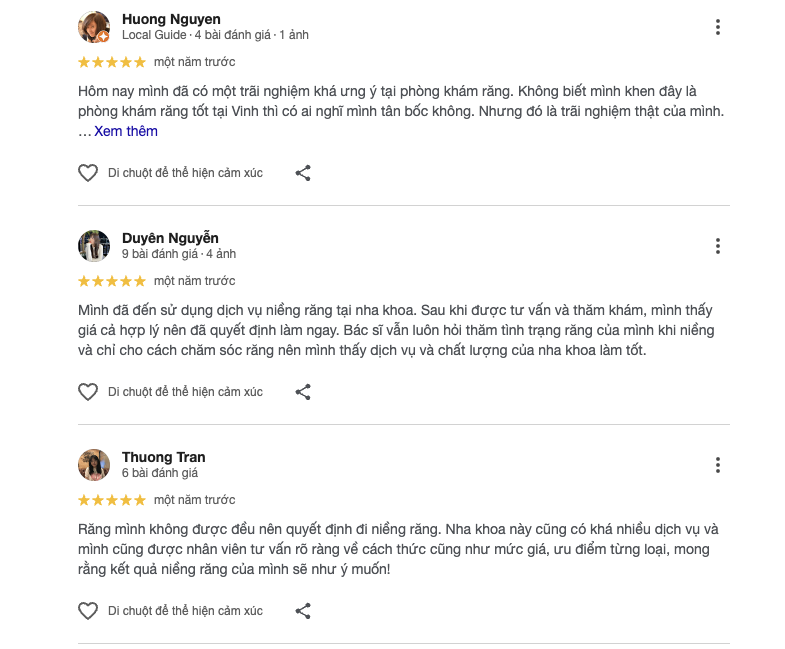The image size is (785, 649).
Task: Heart Thuong Tran's review
Action: point(88,611)
